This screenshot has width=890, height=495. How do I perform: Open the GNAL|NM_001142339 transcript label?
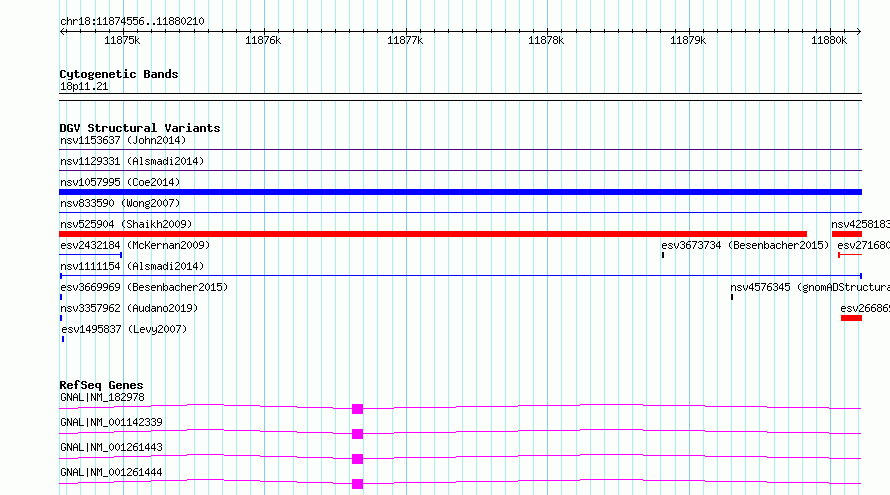111,422
